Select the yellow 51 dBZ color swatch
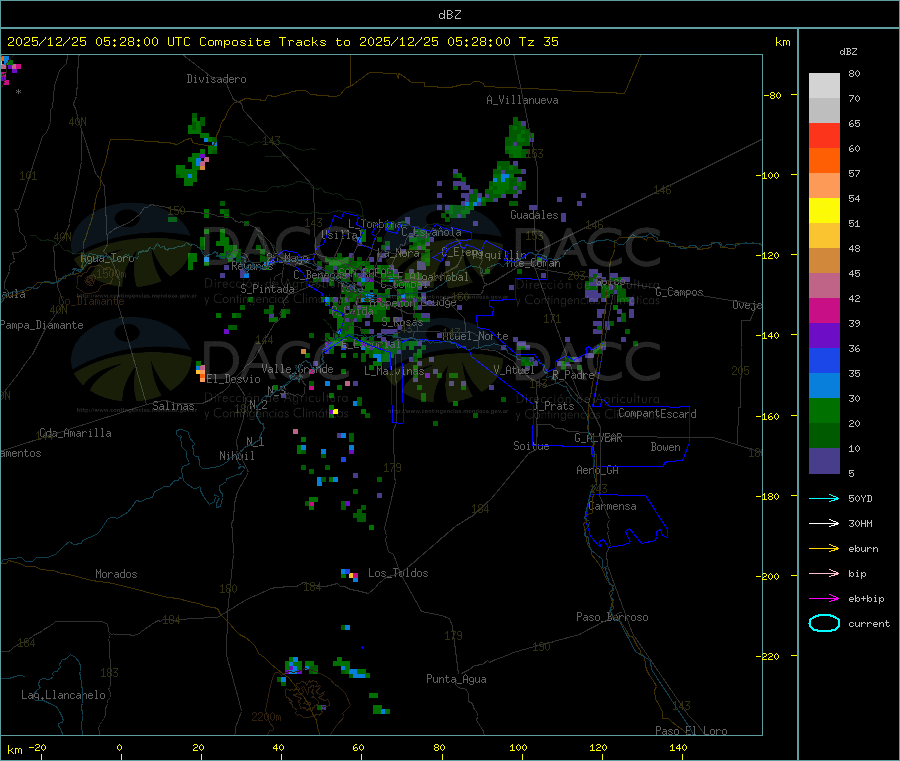This screenshot has height=761, width=900. 824,211
